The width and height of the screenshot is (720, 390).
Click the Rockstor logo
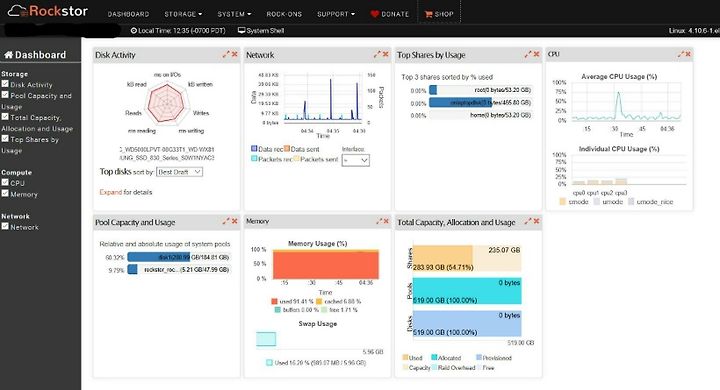click(x=48, y=11)
